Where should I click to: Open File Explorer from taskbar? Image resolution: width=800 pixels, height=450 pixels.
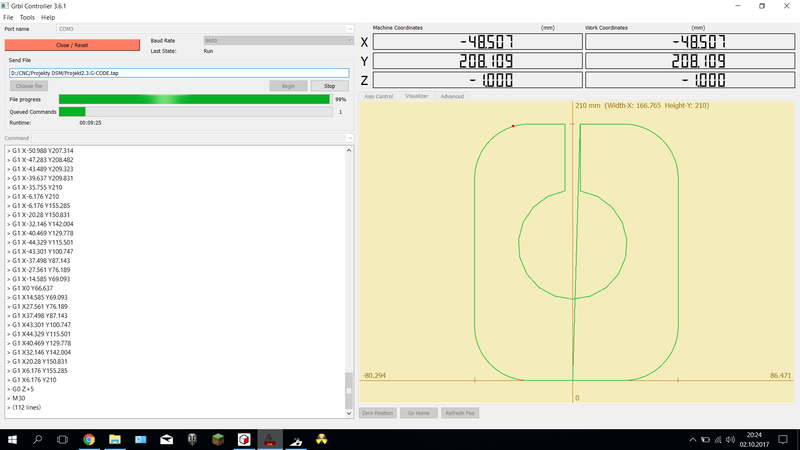[x=115, y=439]
